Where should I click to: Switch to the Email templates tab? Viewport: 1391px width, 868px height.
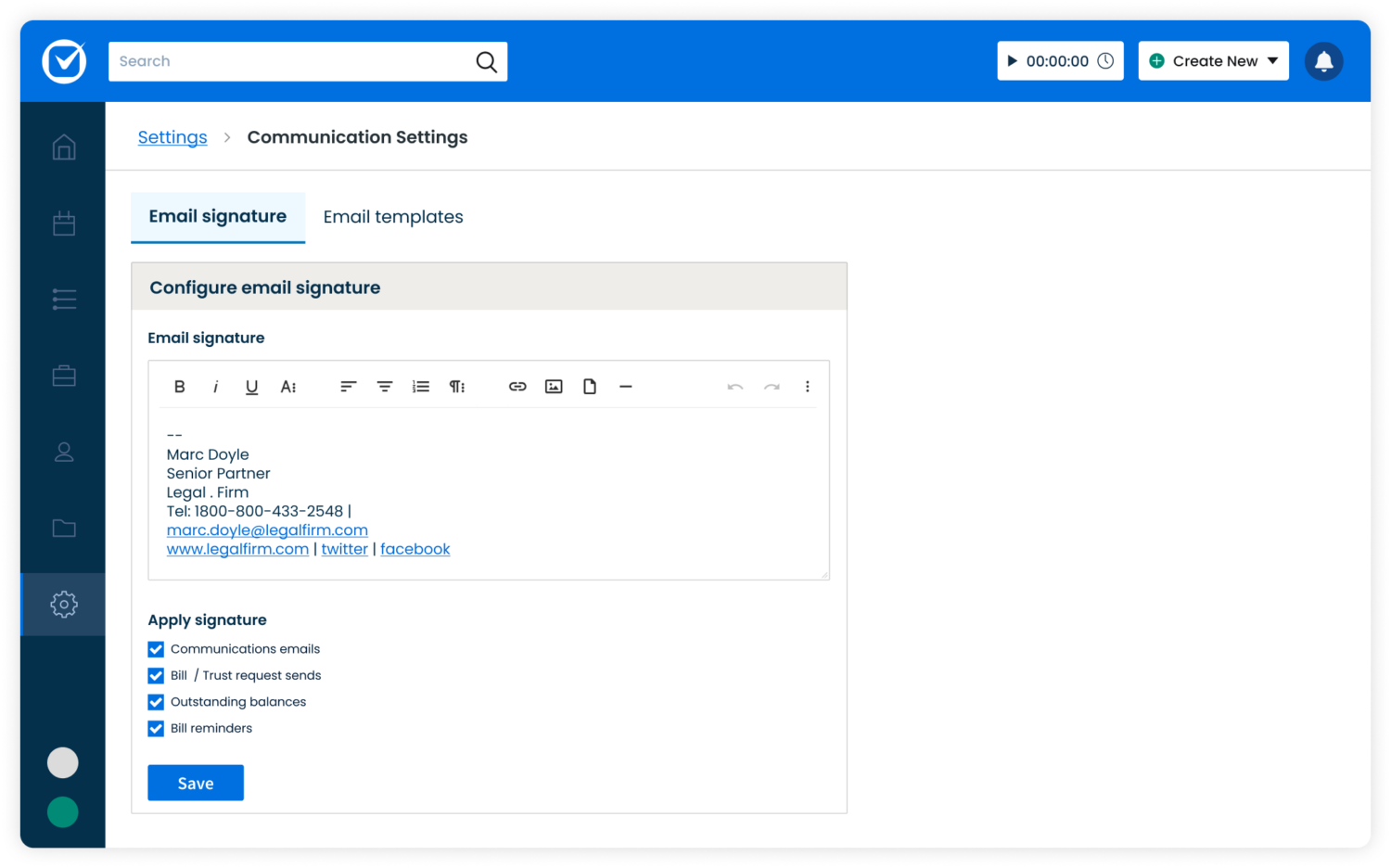pyautogui.click(x=393, y=216)
